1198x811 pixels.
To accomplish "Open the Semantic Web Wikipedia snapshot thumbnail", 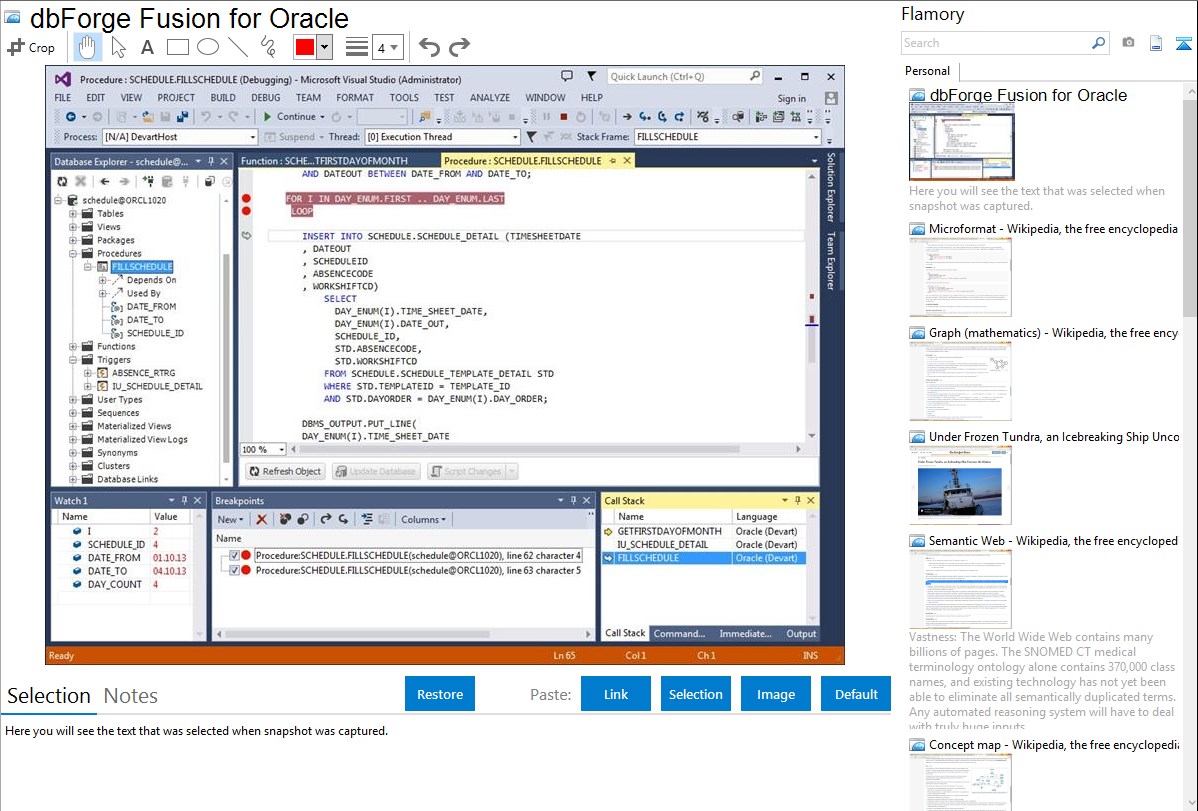I will (x=960, y=589).
